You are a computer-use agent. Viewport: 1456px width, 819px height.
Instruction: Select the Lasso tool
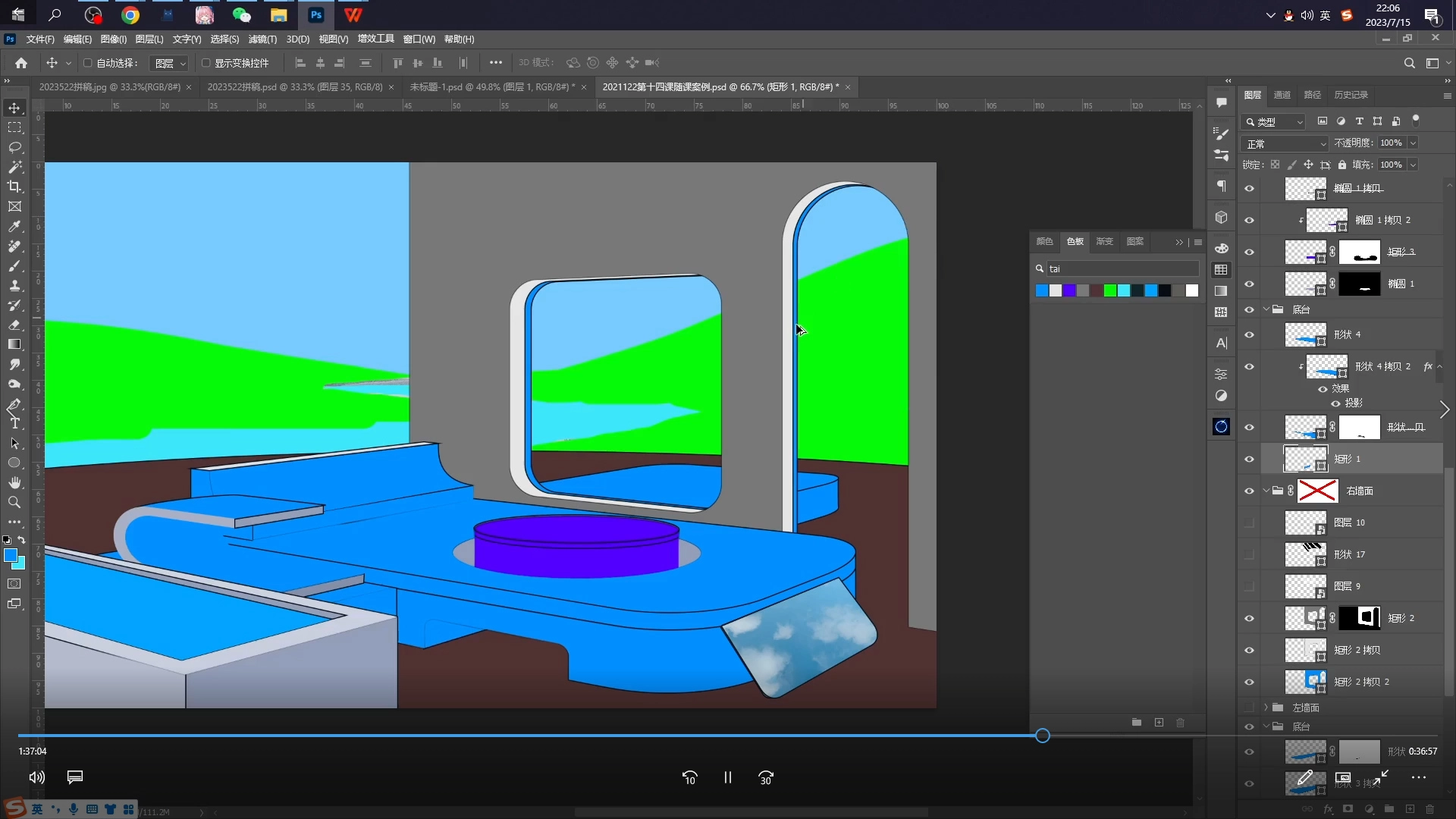(x=14, y=147)
